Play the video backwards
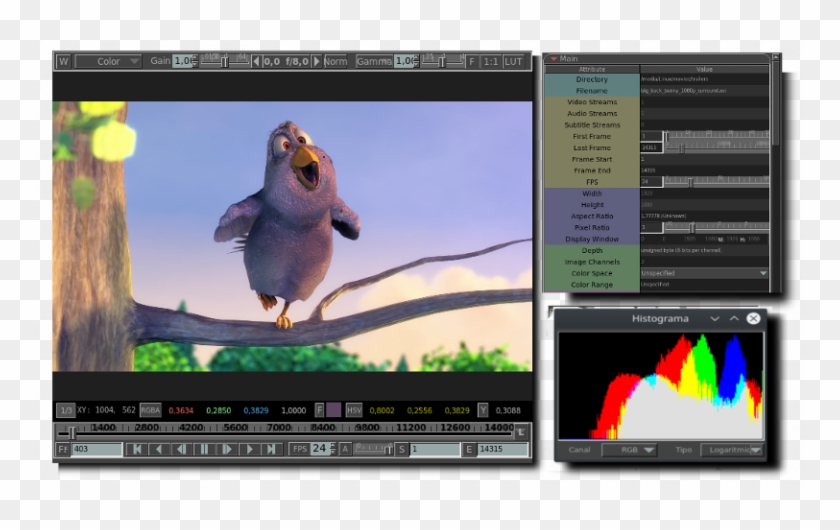Image resolution: width=840 pixels, height=530 pixels. click(x=159, y=449)
